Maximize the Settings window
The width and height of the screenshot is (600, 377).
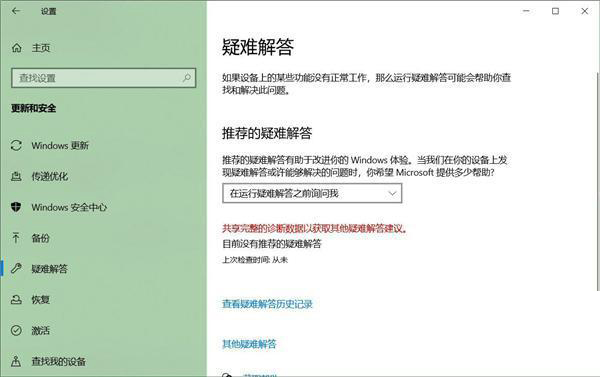(555, 11)
